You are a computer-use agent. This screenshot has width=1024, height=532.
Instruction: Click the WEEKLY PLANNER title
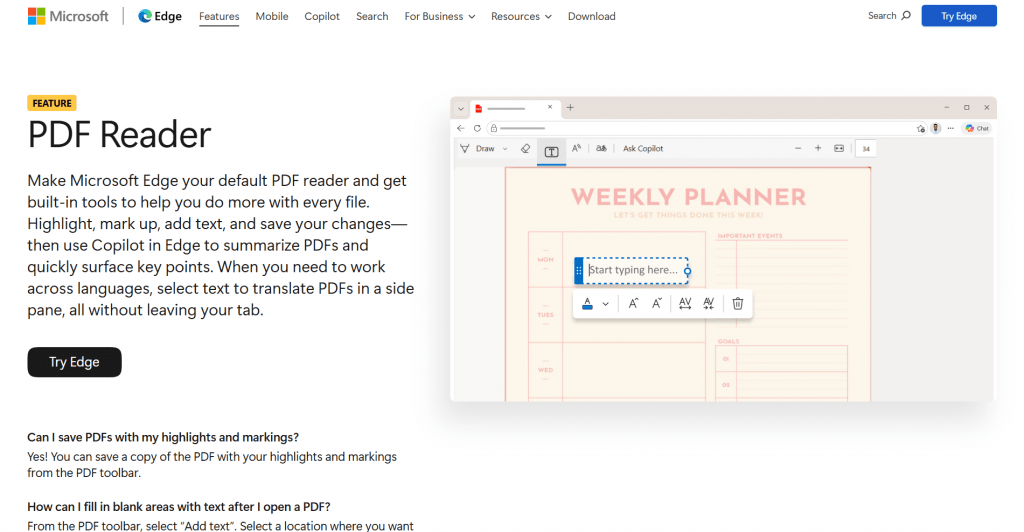688,197
